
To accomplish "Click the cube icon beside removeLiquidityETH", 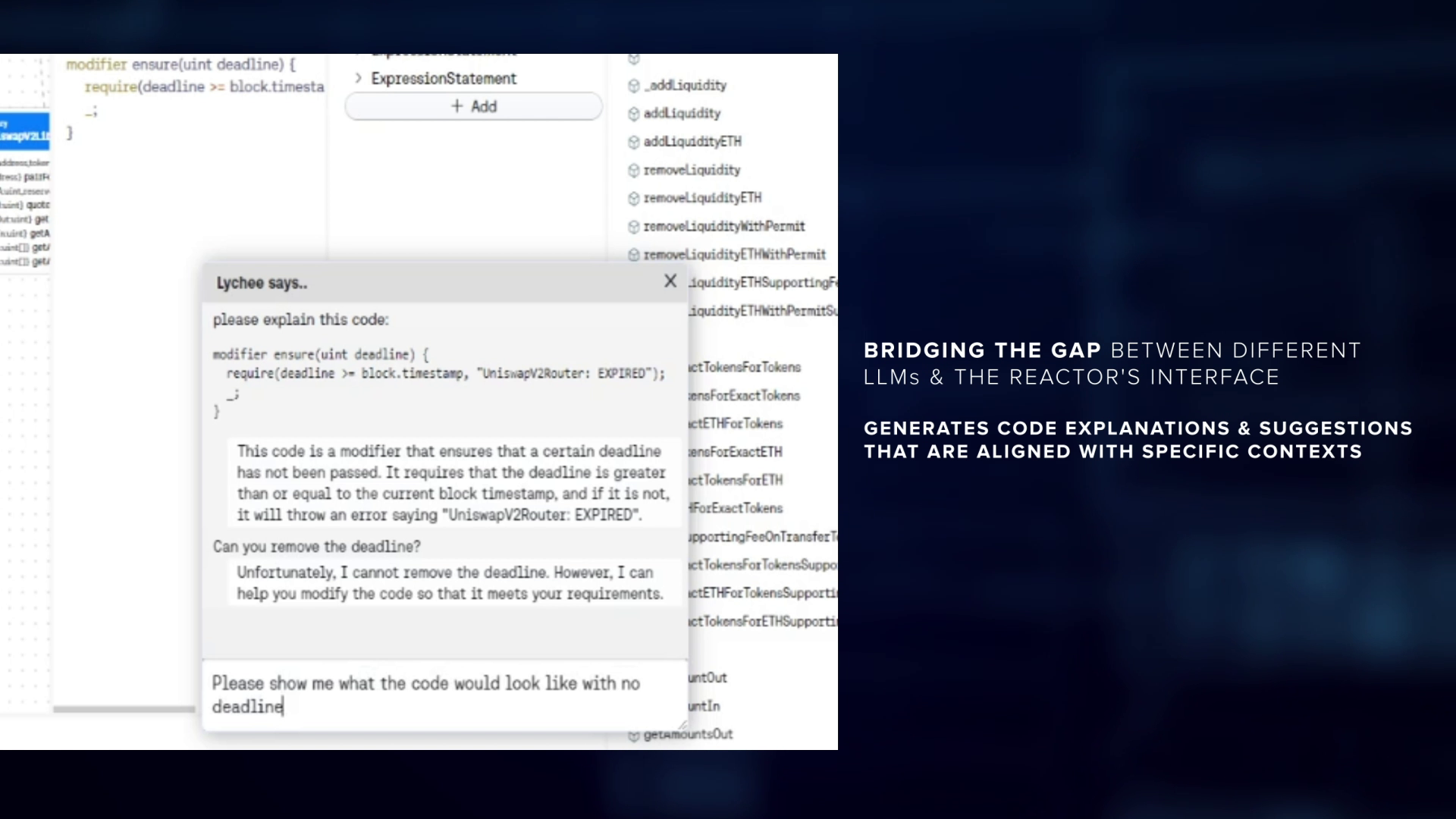I will pos(634,199).
